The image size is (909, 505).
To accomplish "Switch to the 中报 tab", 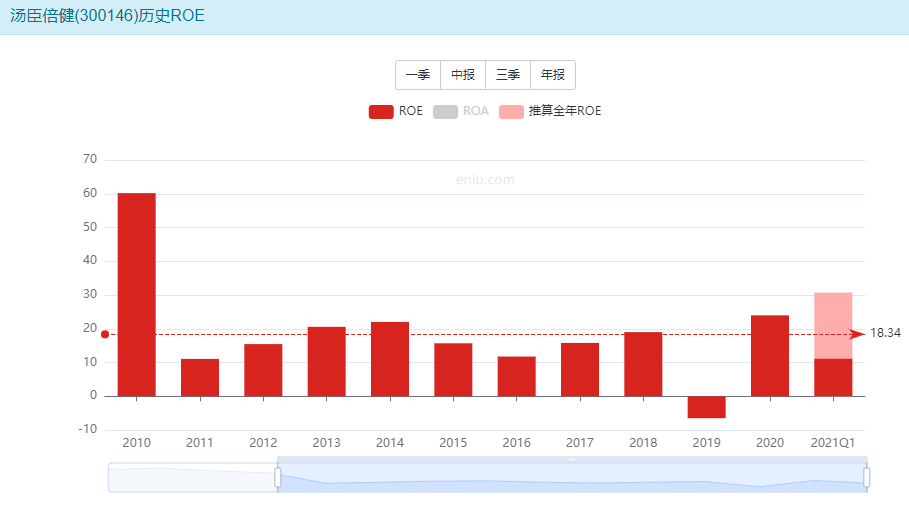I will [x=463, y=75].
